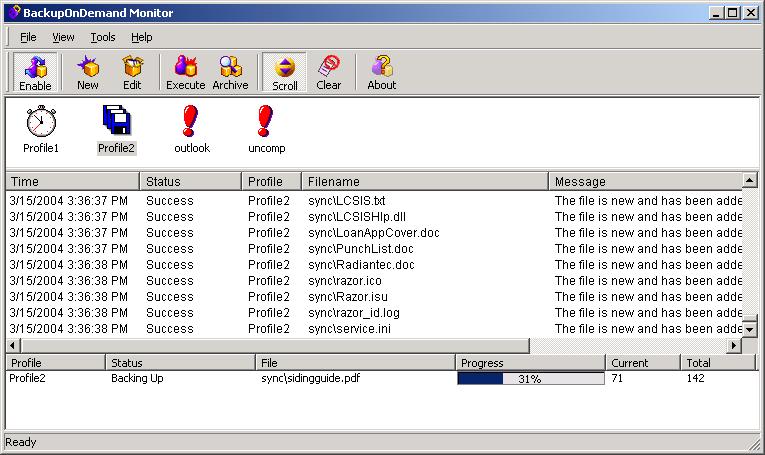This screenshot has width=765, height=455.
Task: Toggle the Scroll toolbar button
Action: [284, 73]
